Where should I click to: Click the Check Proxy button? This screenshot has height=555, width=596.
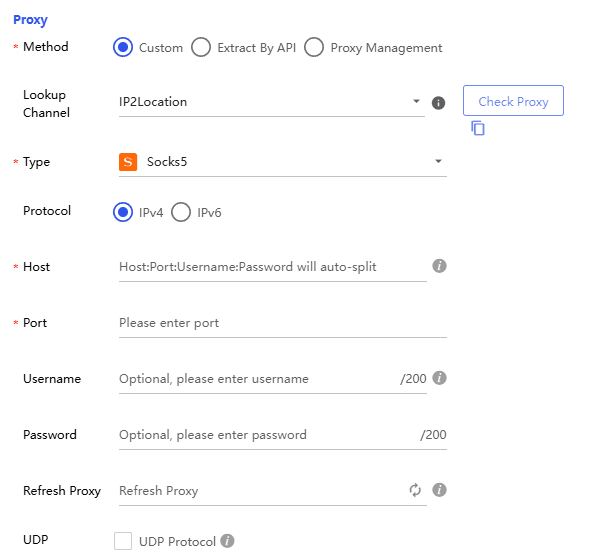pos(513,101)
